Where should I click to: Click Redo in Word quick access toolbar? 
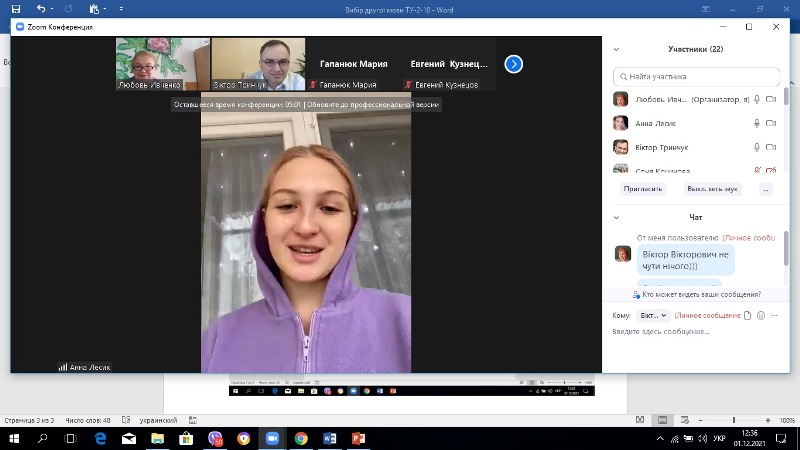68,9
